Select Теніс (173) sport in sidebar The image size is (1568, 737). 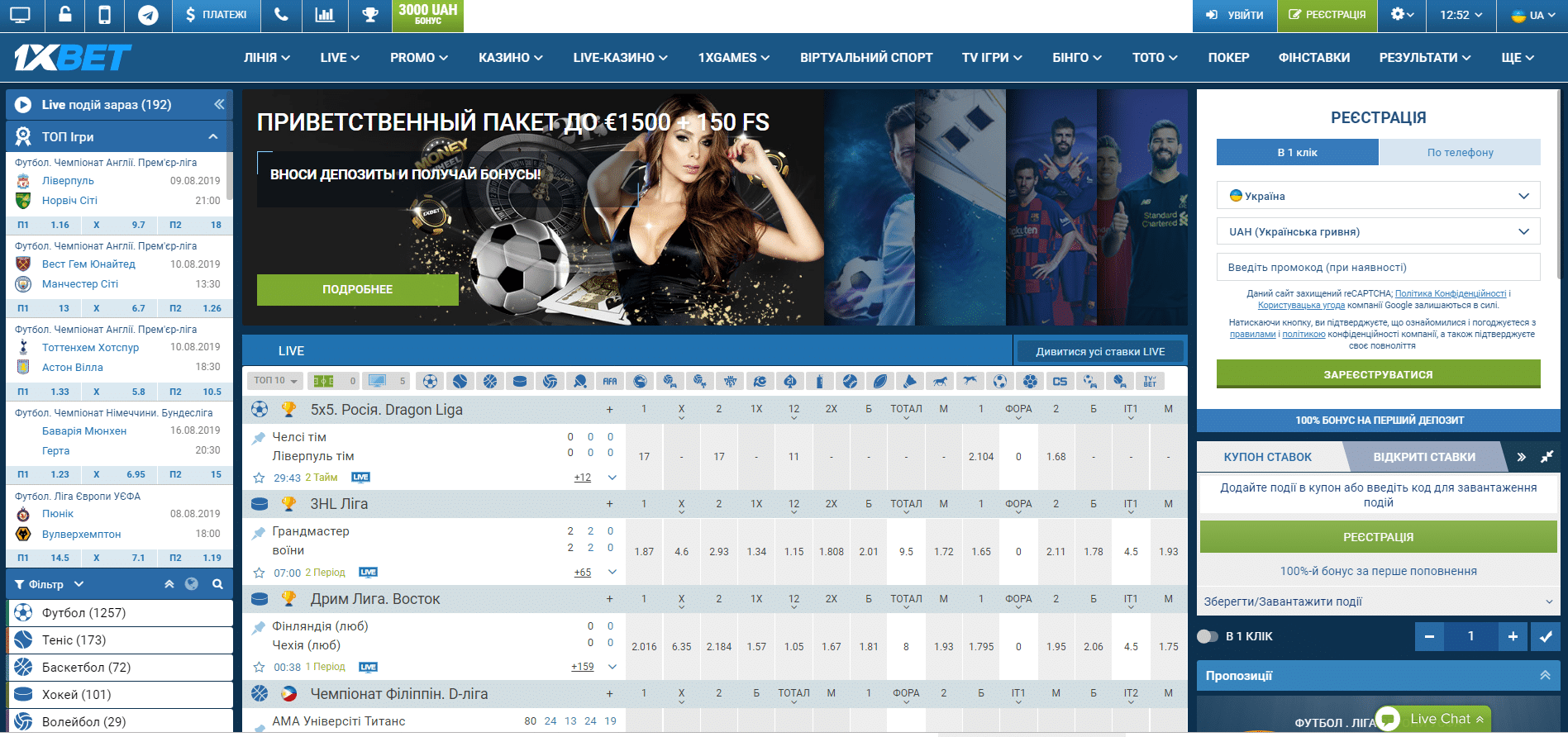pos(121,640)
